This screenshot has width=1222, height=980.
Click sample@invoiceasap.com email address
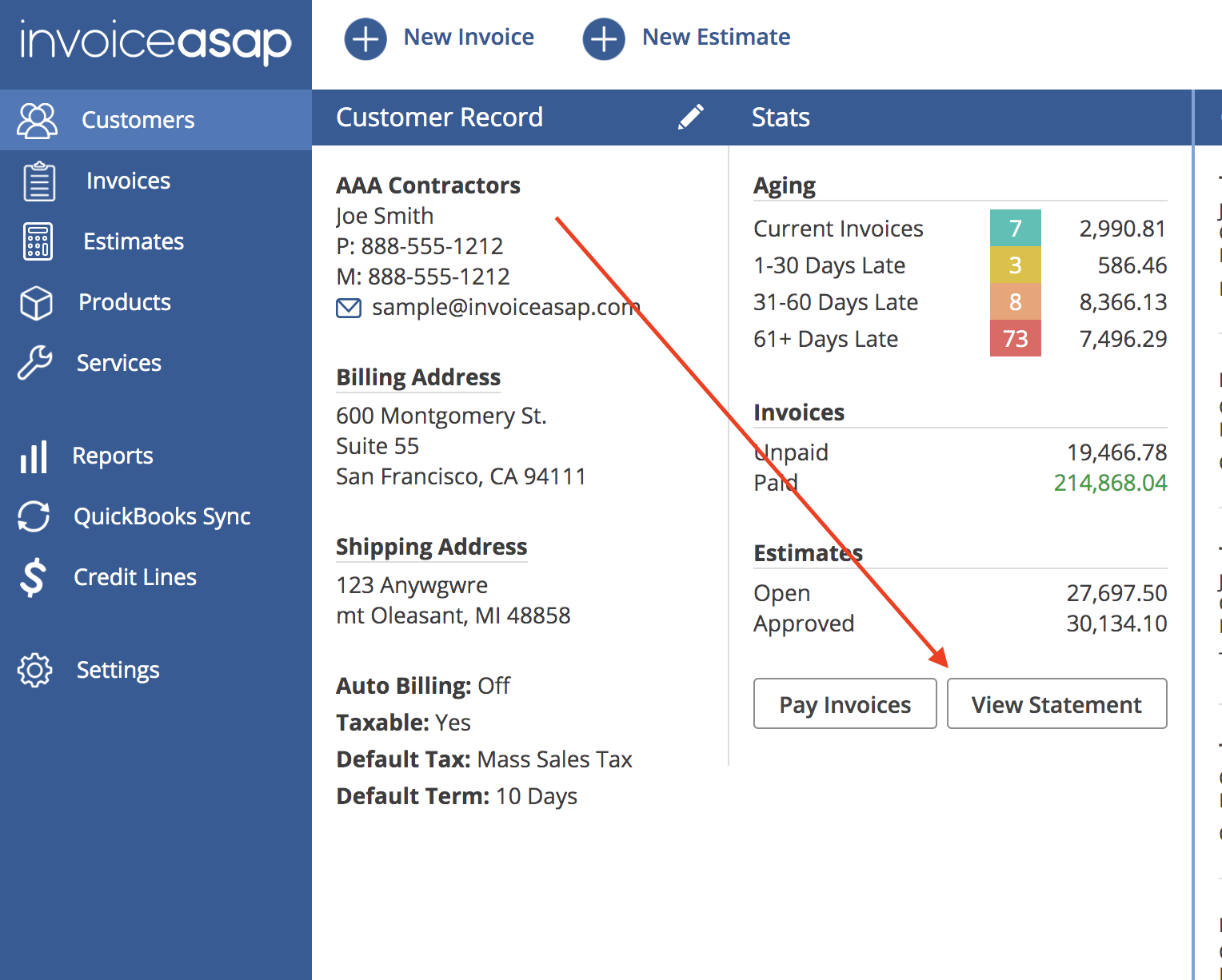pyautogui.click(x=506, y=307)
